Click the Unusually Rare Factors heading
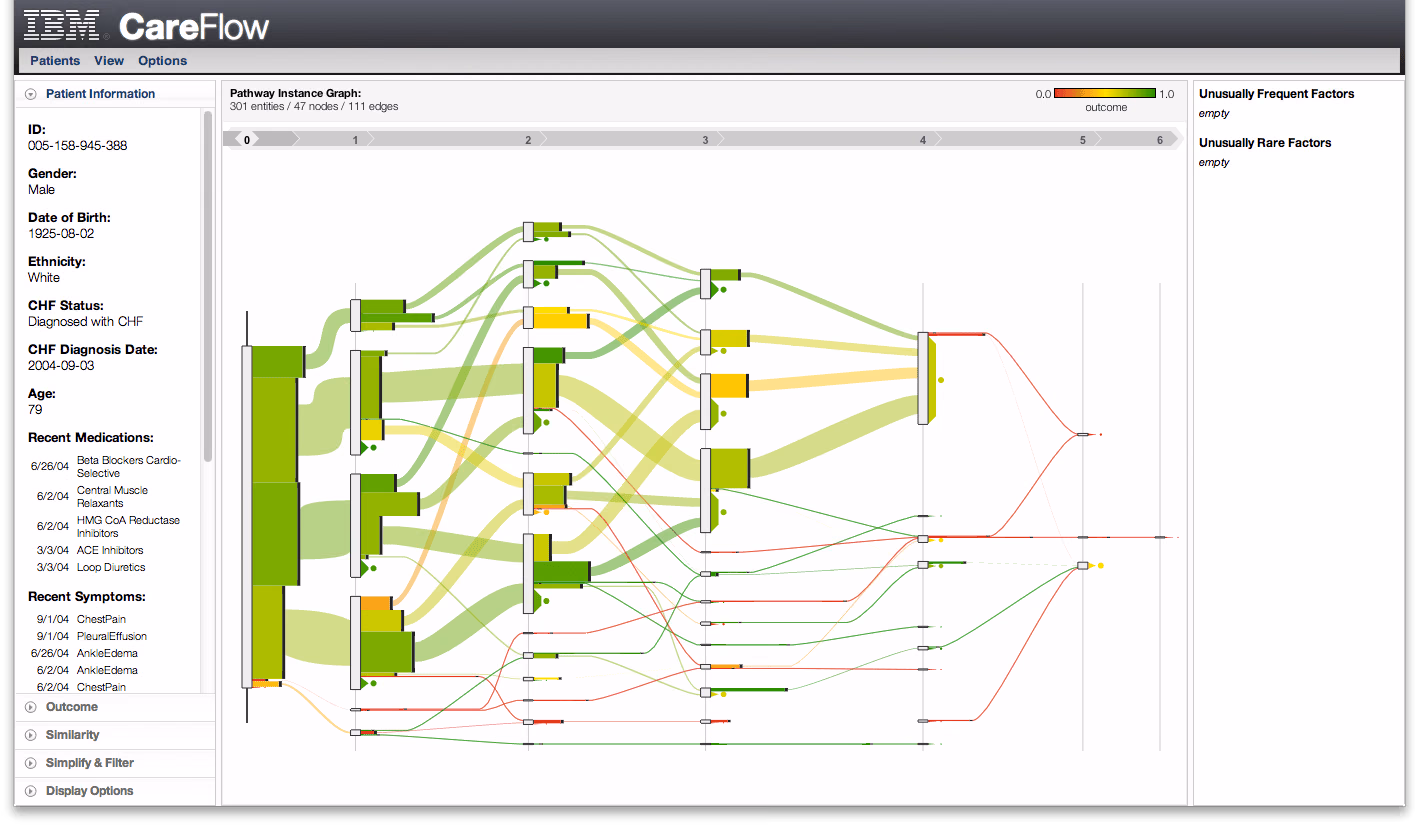The height and width of the screenshot is (825, 1419). point(1265,143)
